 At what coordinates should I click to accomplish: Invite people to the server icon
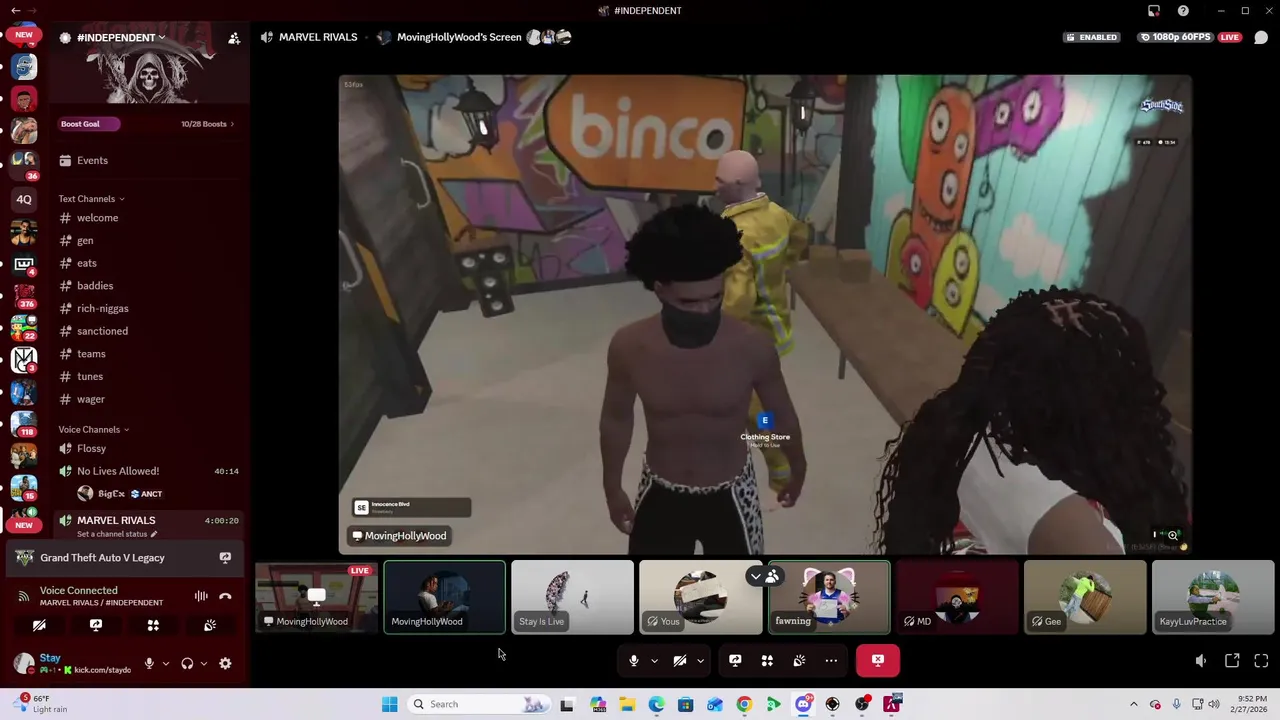[x=234, y=38]
